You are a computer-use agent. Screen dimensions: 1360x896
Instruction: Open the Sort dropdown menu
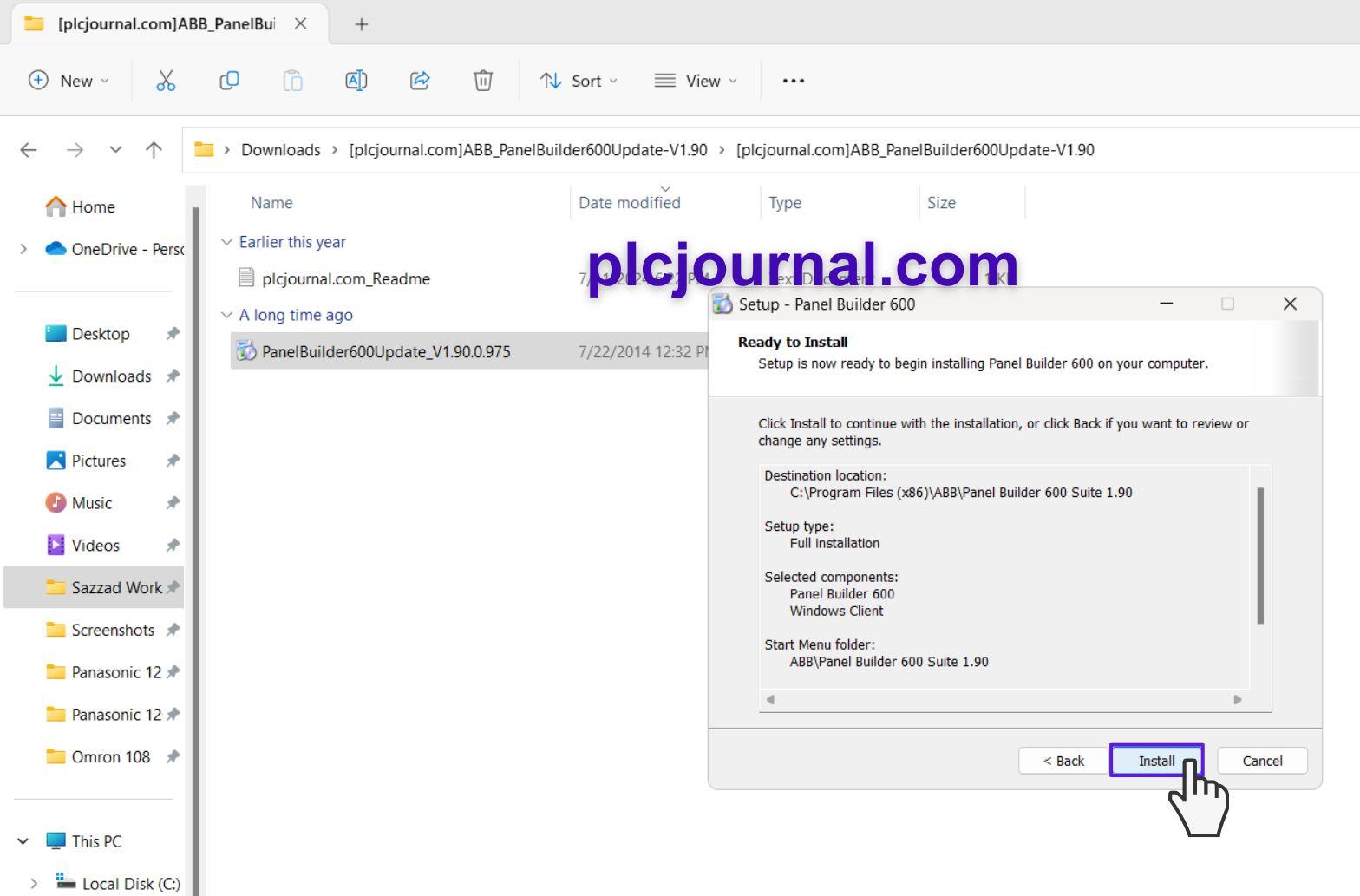[579, 81]
